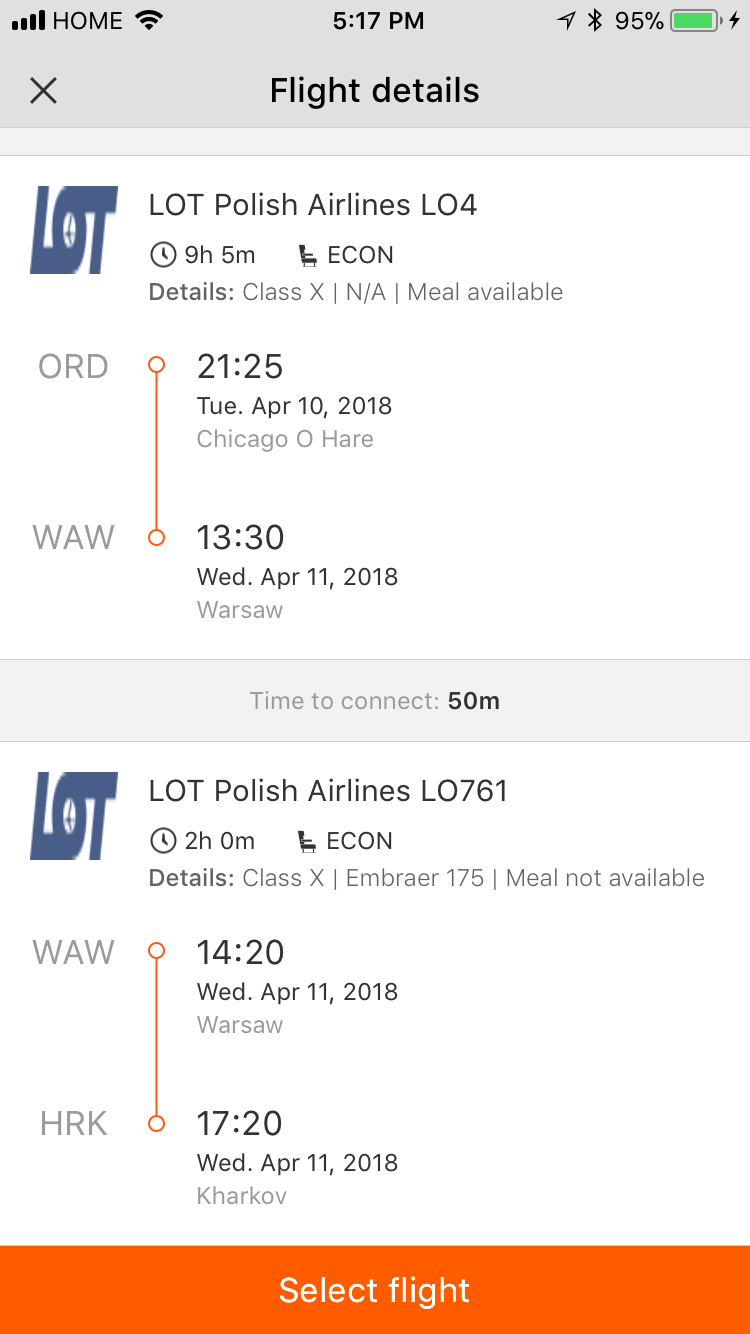Tap the LOT logo for flight LO4
Viewport: 750px width, 1334px height.
pyautogui.click(x=74, y=230)
